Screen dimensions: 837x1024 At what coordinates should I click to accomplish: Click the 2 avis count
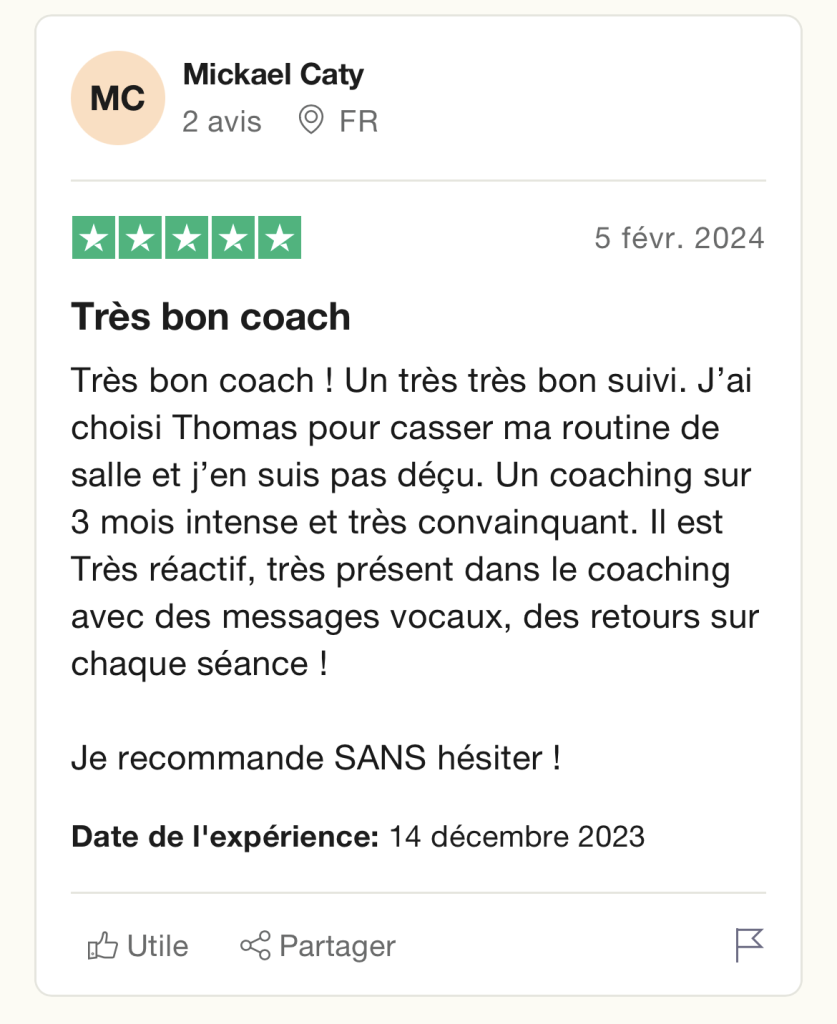pos(222,121)
